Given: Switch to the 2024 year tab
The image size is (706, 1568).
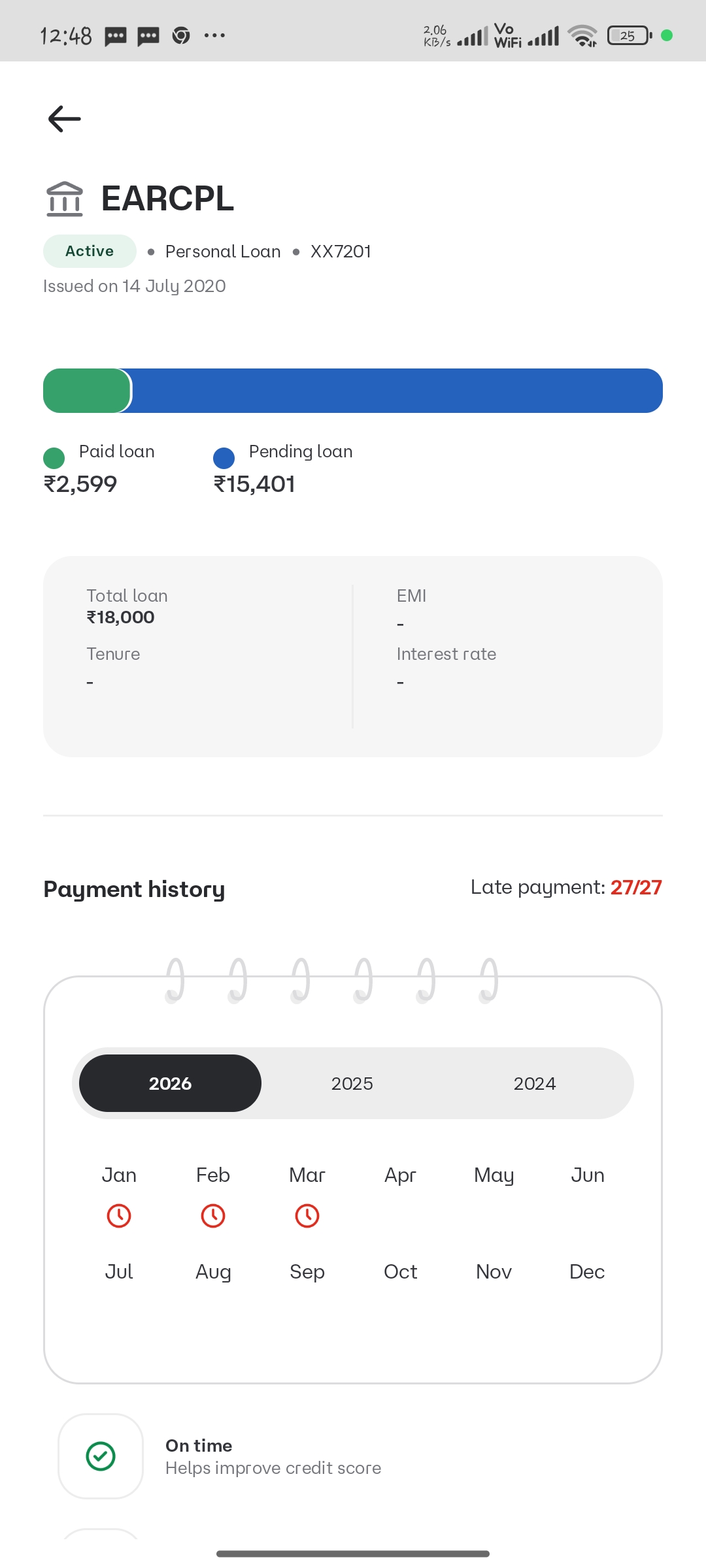Looking at the screenshot, I should tap(534, 1083).
